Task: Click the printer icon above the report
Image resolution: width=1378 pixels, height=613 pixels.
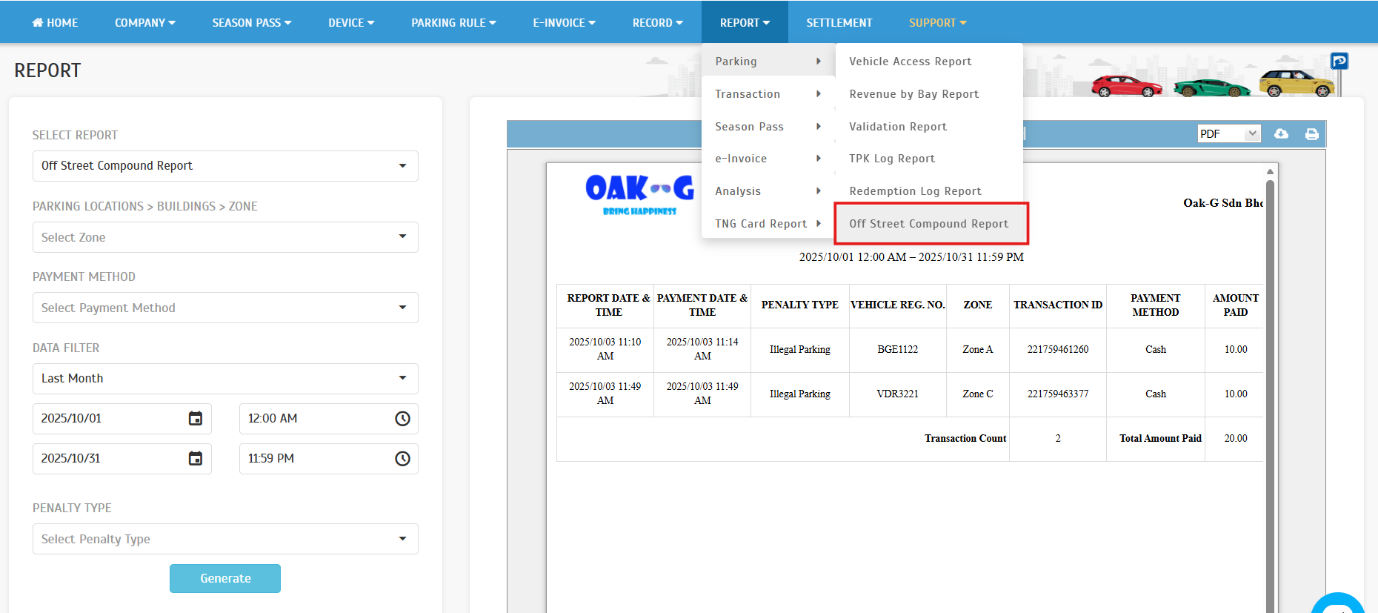Action: coord(1312,134)
